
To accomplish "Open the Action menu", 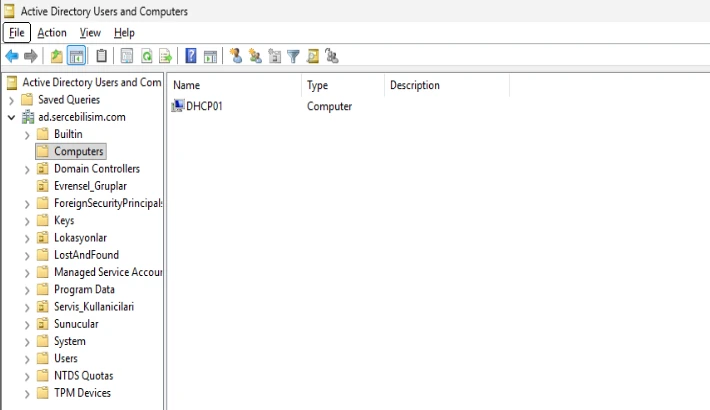I will point(52,33).
